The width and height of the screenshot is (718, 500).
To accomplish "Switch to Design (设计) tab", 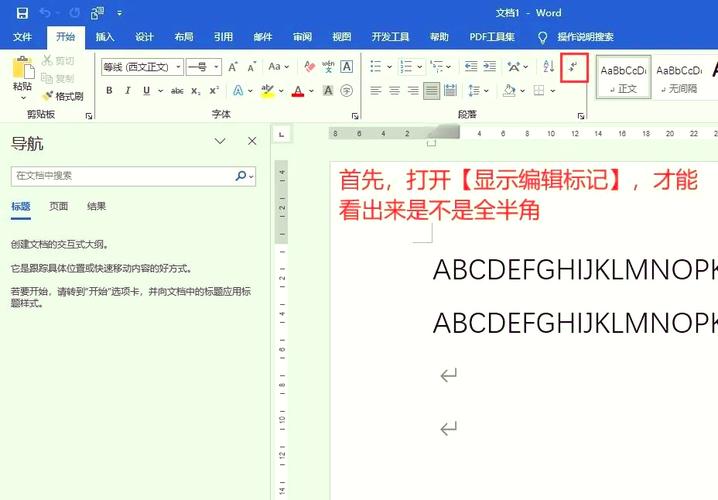I will 144,37.
